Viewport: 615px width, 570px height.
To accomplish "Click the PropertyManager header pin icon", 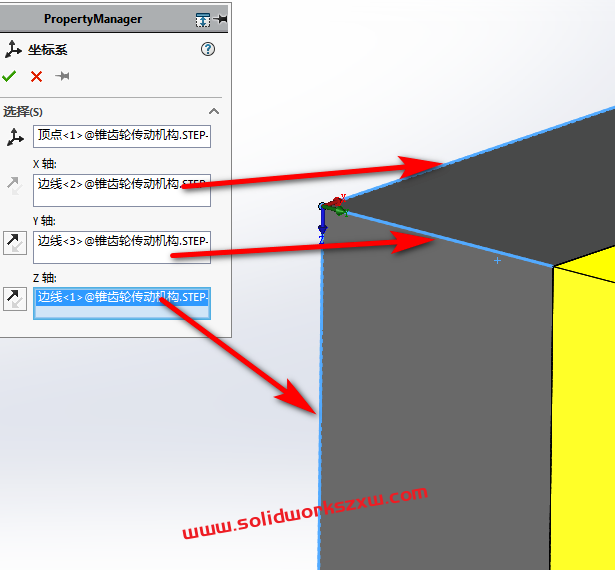I will click(x=221, y=18).
